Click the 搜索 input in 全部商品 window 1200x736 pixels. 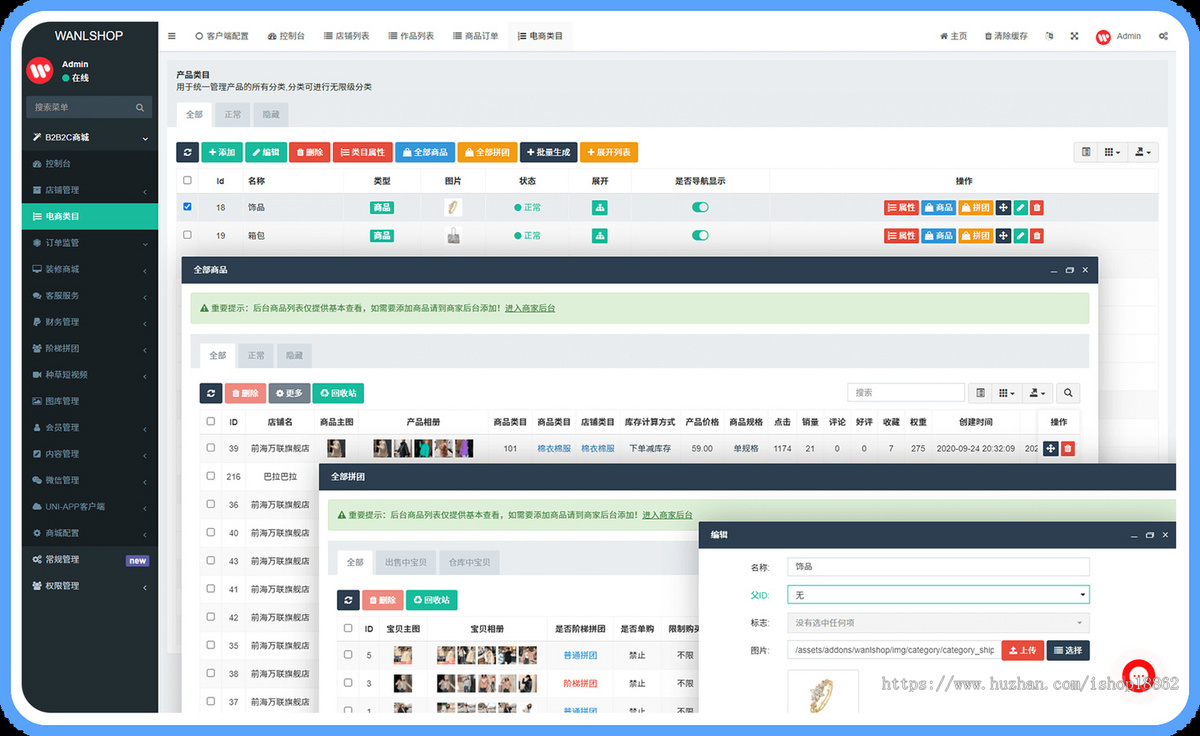(905, 393)
